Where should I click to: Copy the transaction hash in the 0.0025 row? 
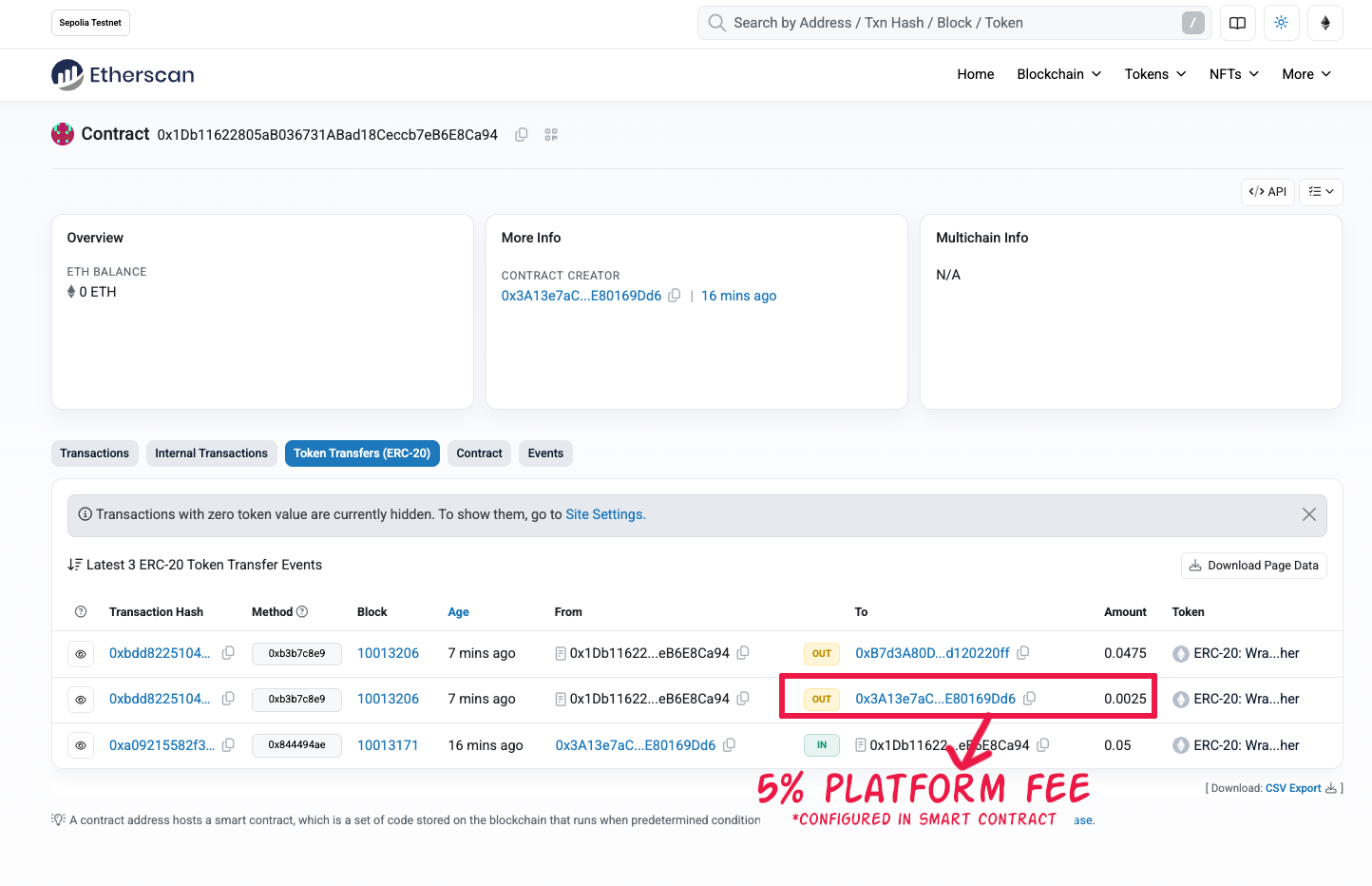pyautogui.click(x=228, y=699)
